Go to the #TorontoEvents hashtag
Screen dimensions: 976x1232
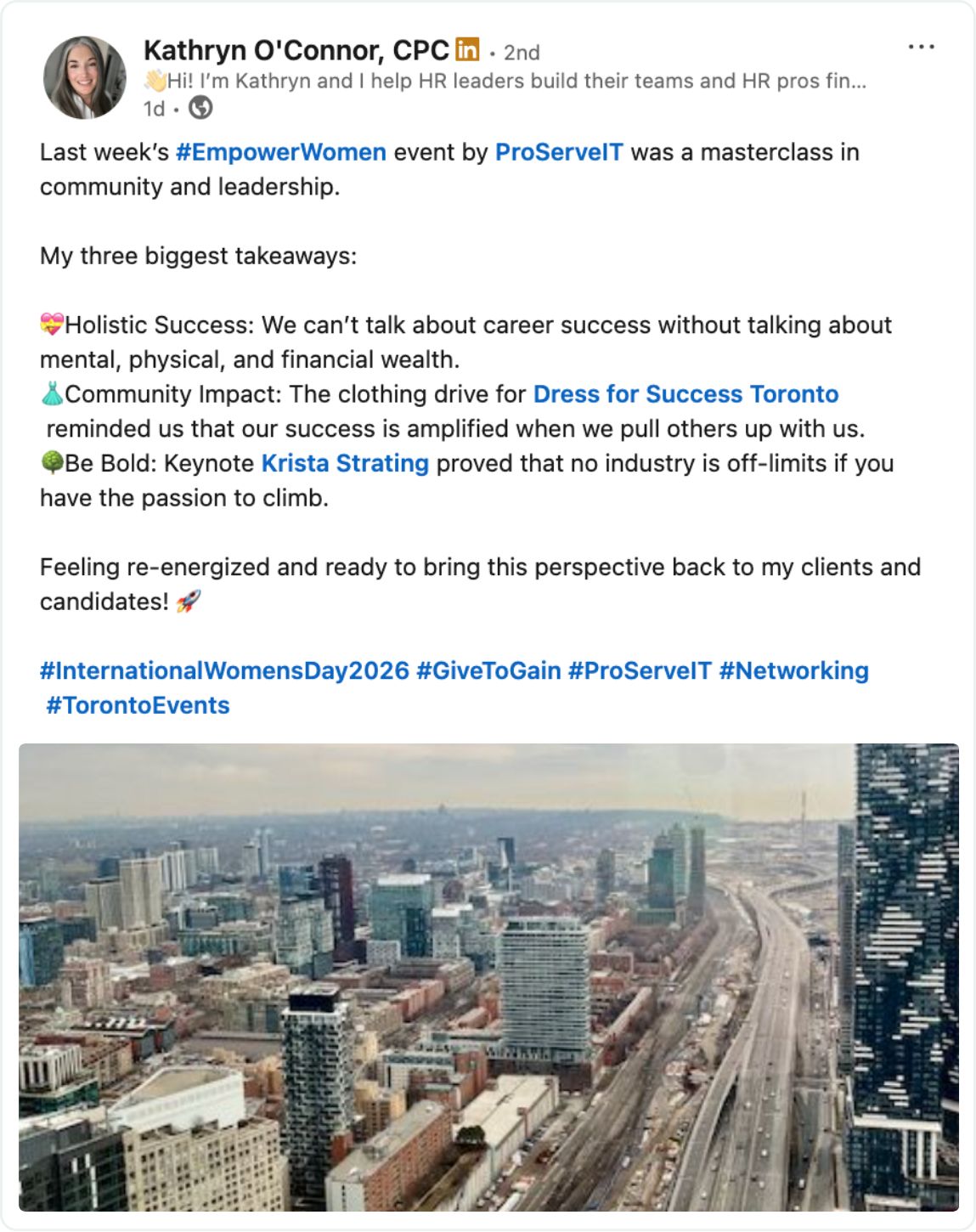(x=138, y=705)
